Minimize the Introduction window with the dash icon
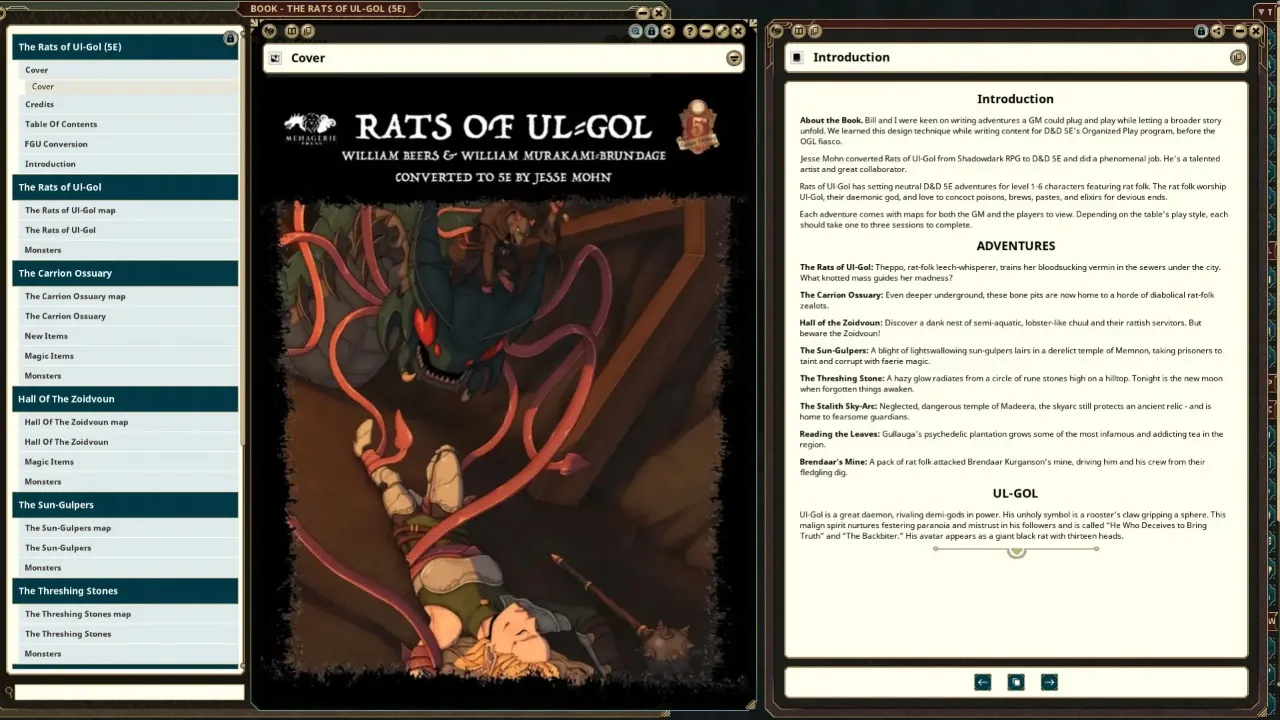 click(x=1240, y=31)
